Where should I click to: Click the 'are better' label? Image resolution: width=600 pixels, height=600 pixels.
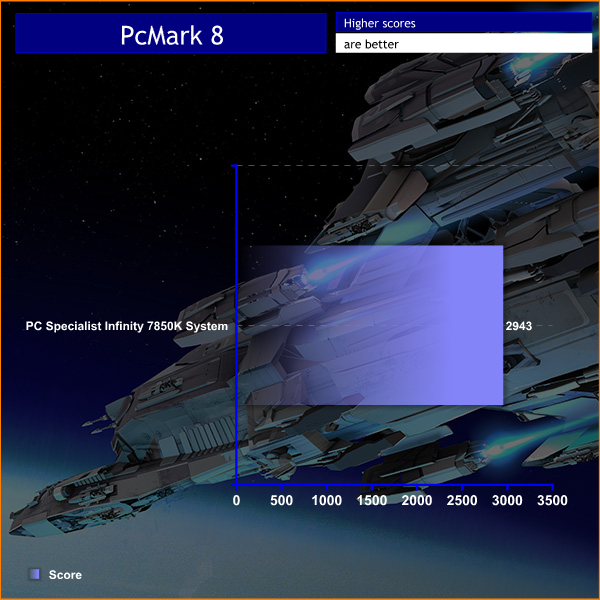(371, 44)
